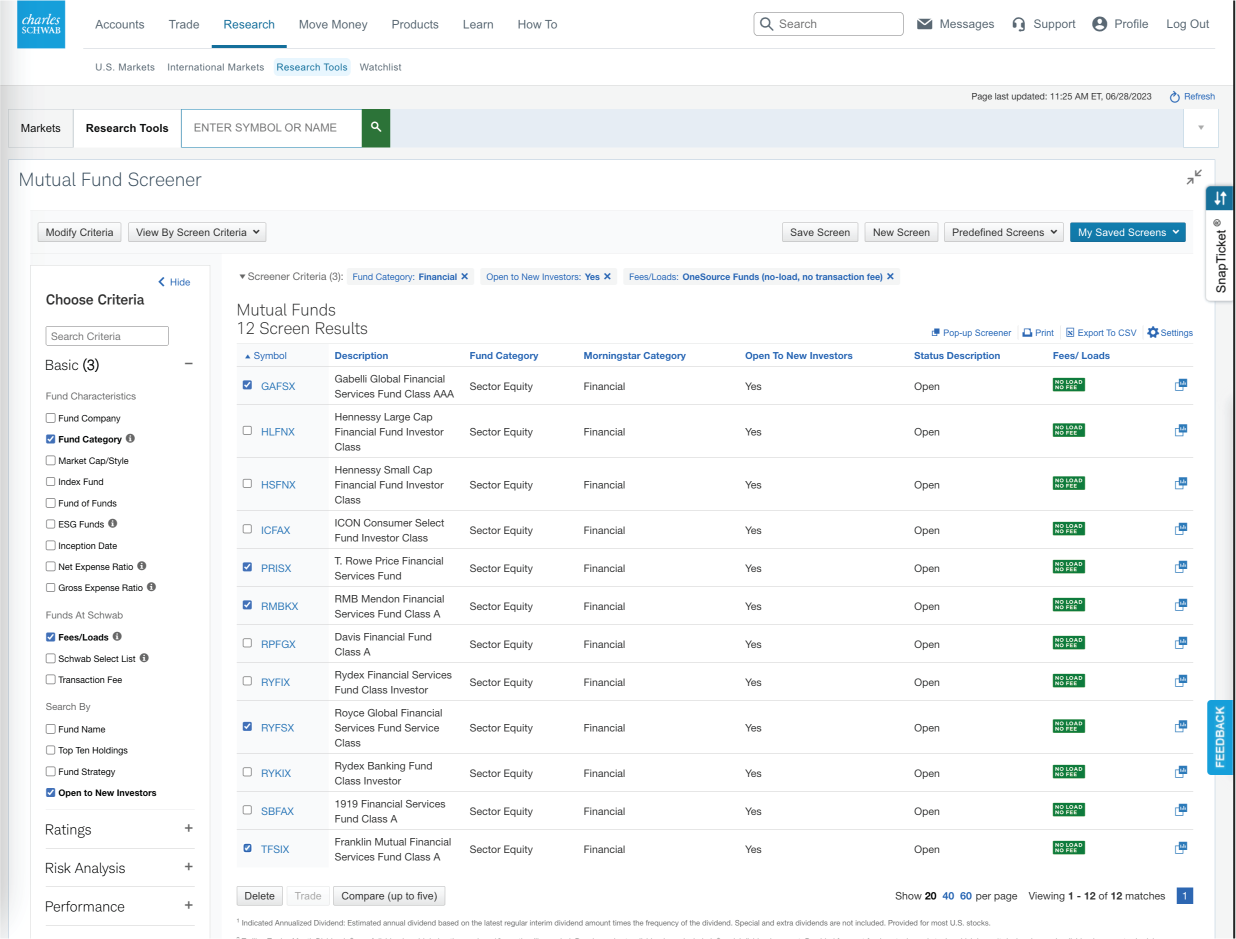Enable the Index Fund criteria checkbox

(51, 482)
